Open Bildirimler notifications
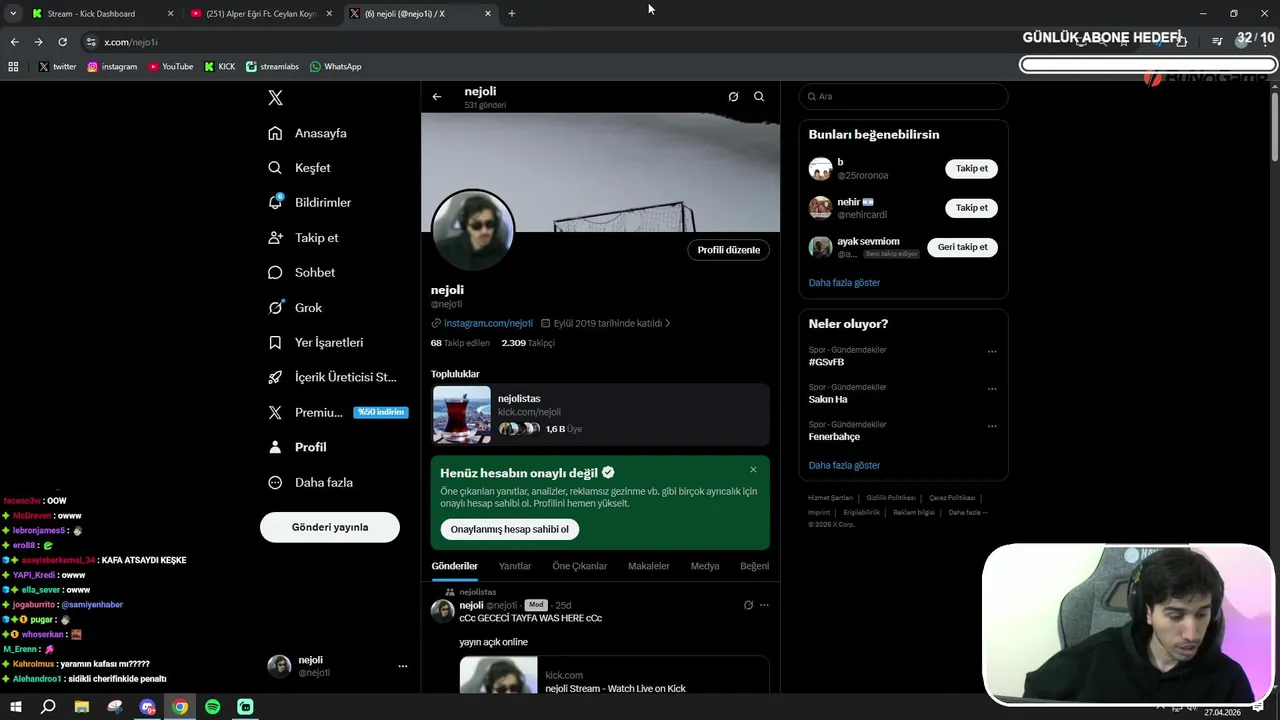This screenshot has height=720, width=1280. (309, 202)
